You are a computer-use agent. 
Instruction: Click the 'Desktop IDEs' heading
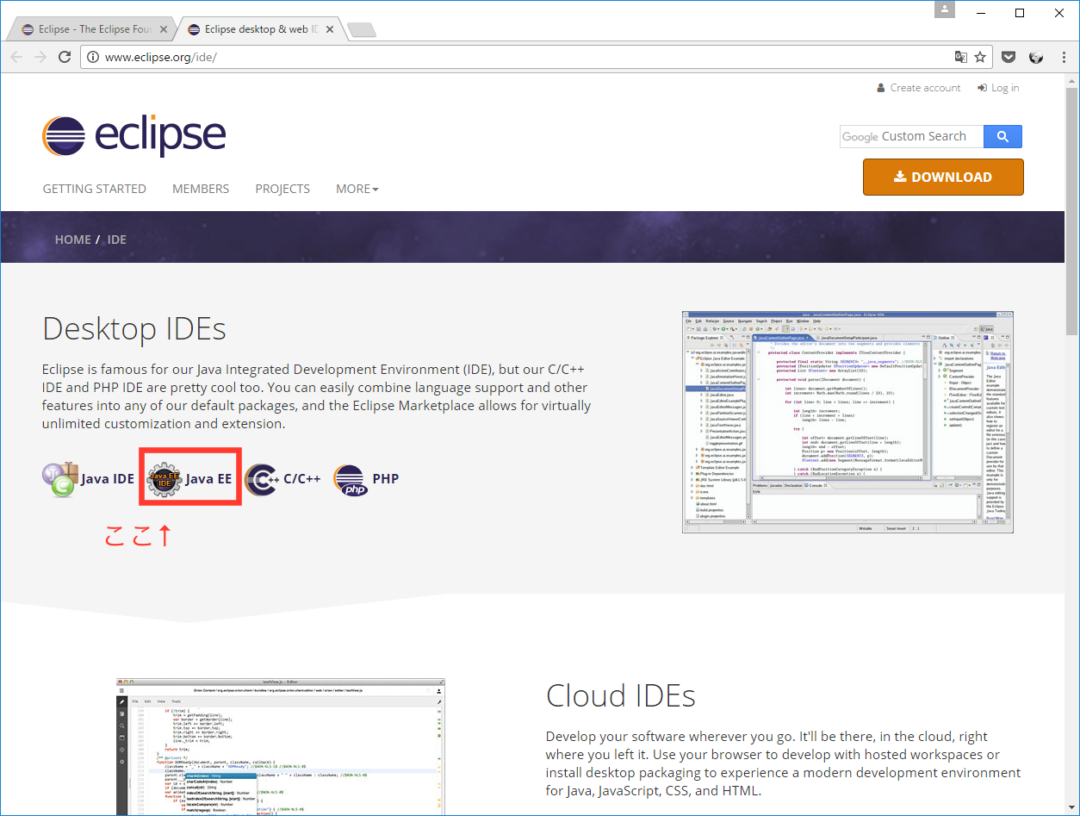(x=134, y=329)
